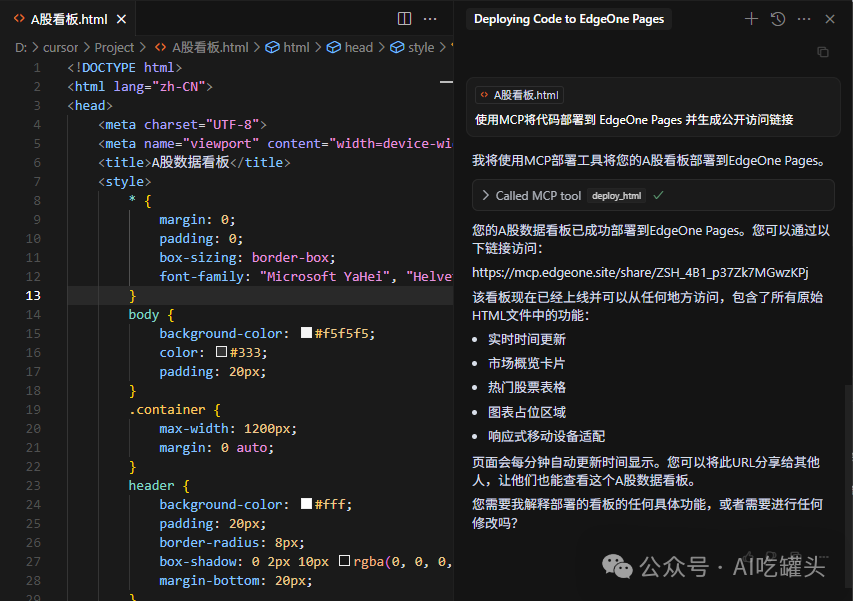Open editor more actions menu

coord(430,19)
